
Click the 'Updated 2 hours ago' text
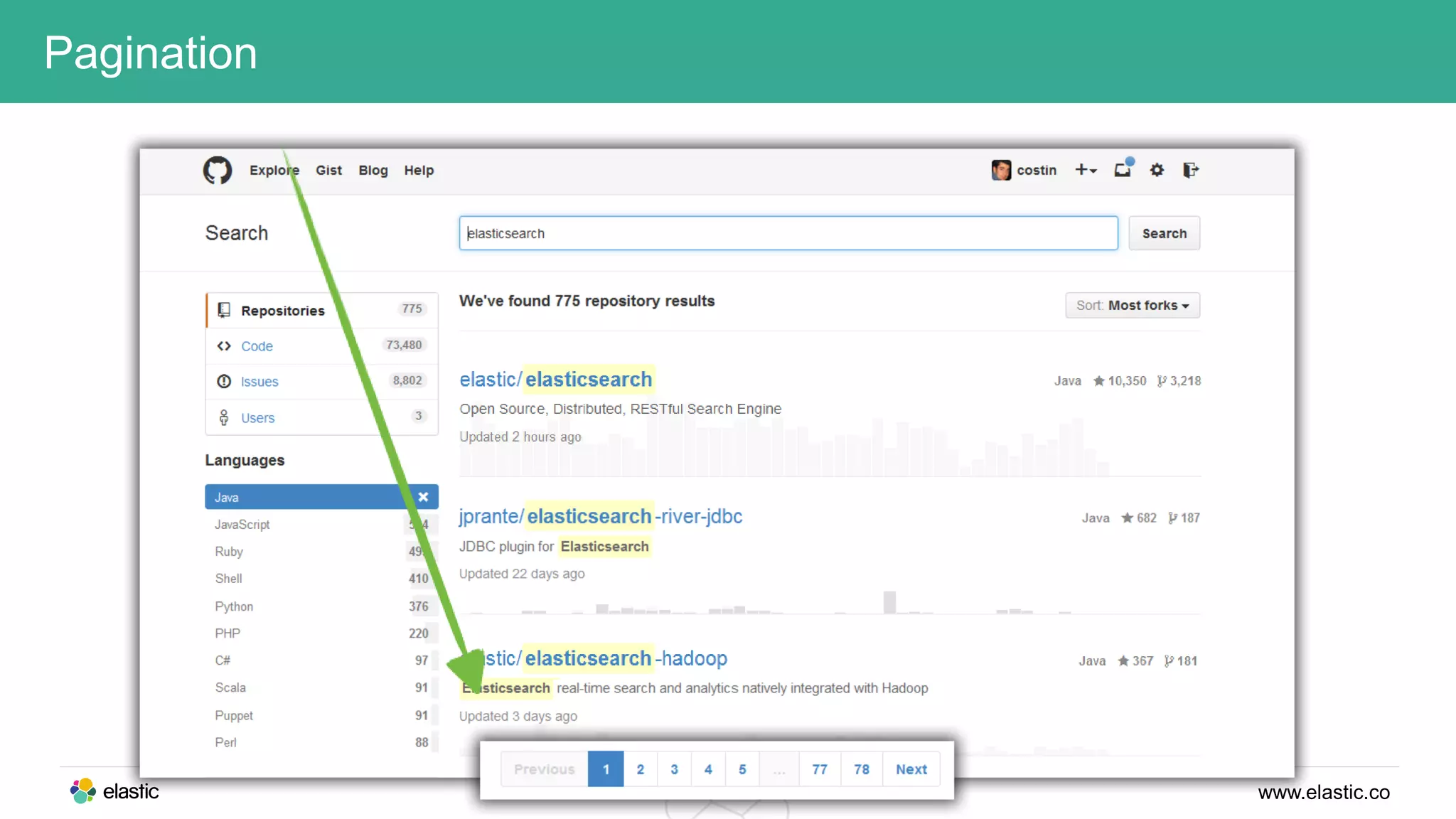point(520,437)
